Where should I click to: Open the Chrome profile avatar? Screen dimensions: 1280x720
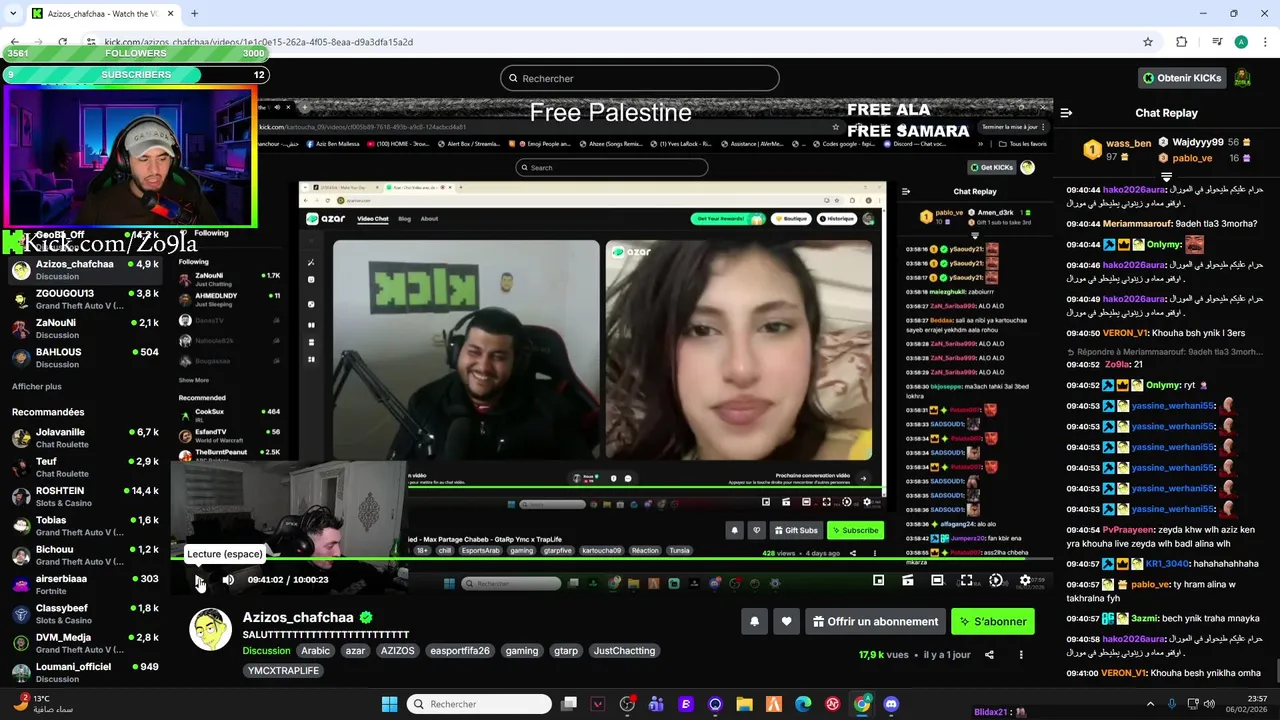1241,42
